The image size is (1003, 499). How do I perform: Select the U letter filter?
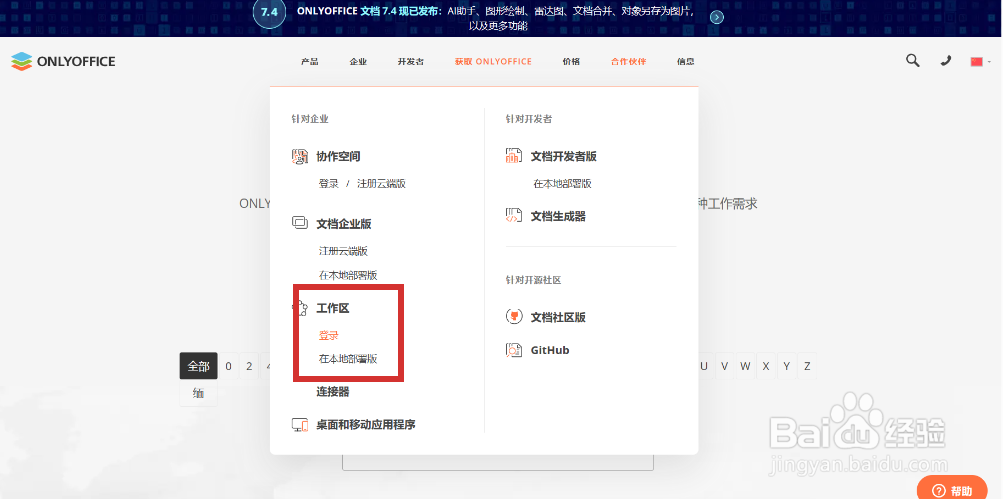(x=704, y=366)
